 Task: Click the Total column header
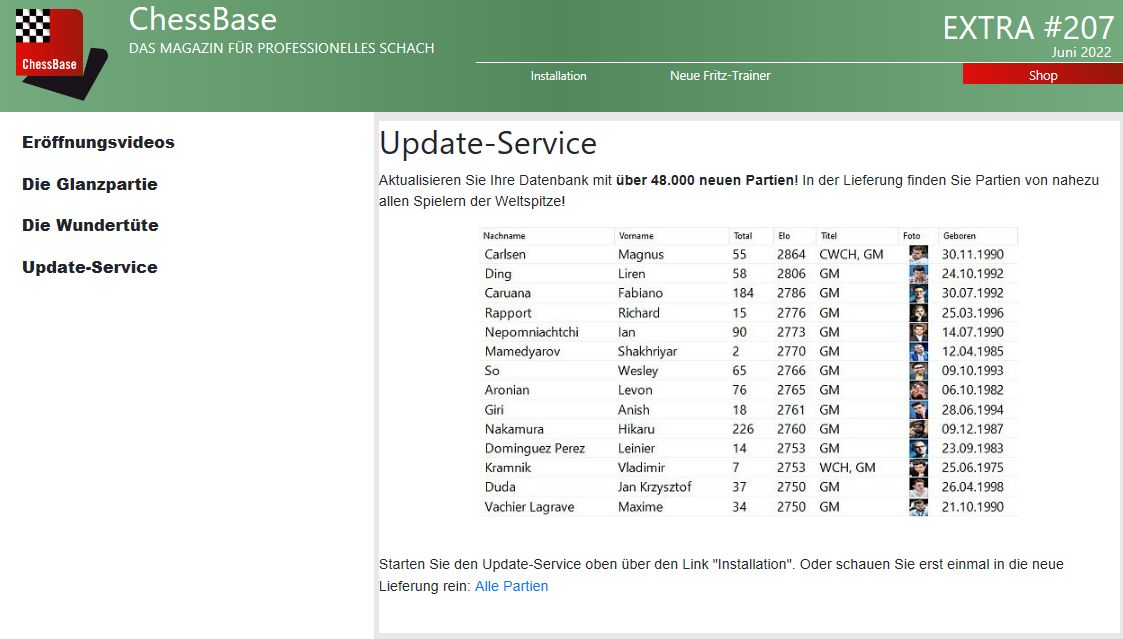[742, 236]
